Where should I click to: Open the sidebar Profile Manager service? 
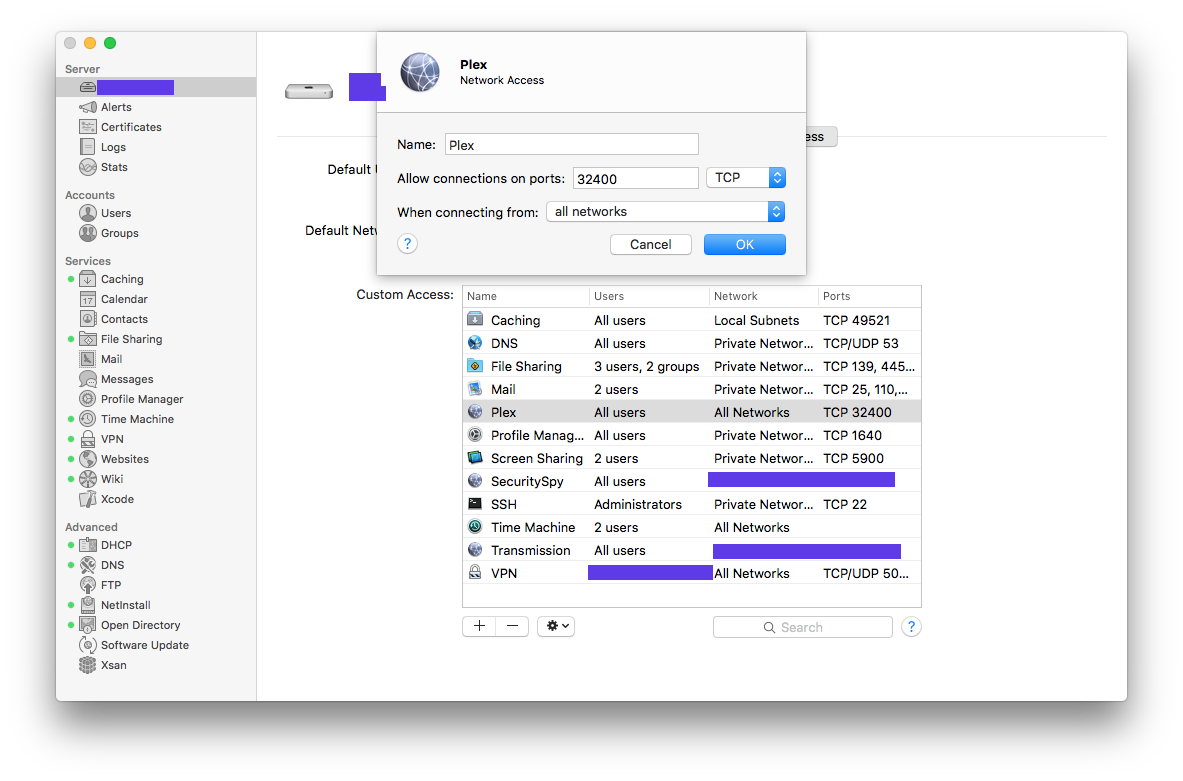pos(142,399)
